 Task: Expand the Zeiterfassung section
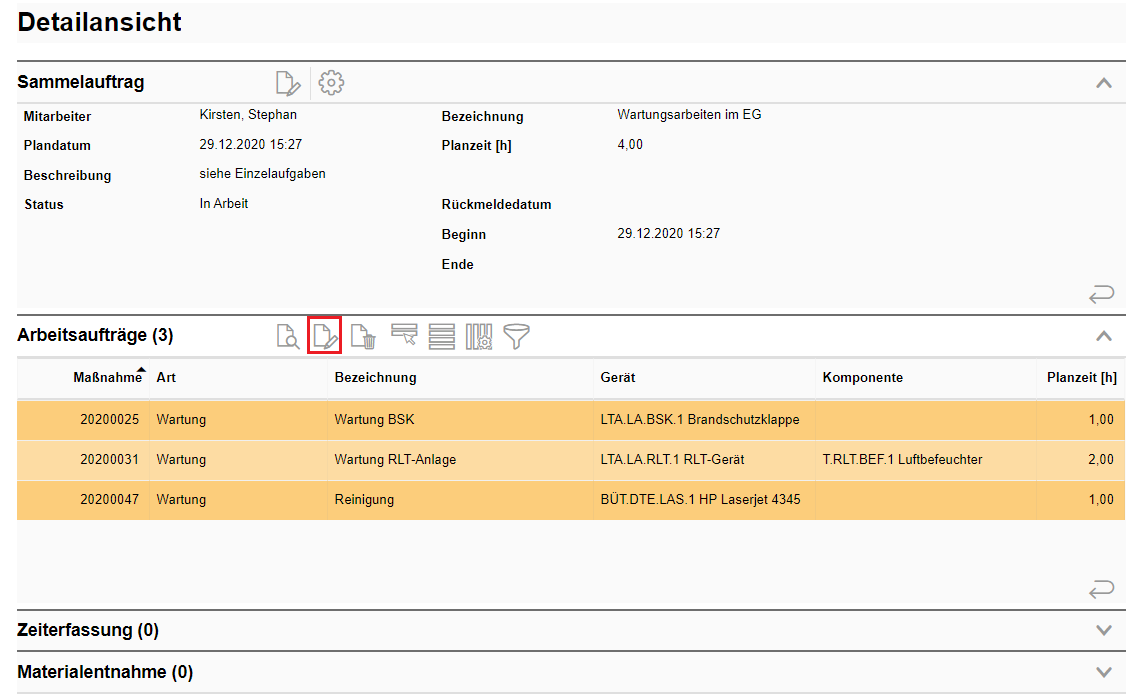point(1104,630)
